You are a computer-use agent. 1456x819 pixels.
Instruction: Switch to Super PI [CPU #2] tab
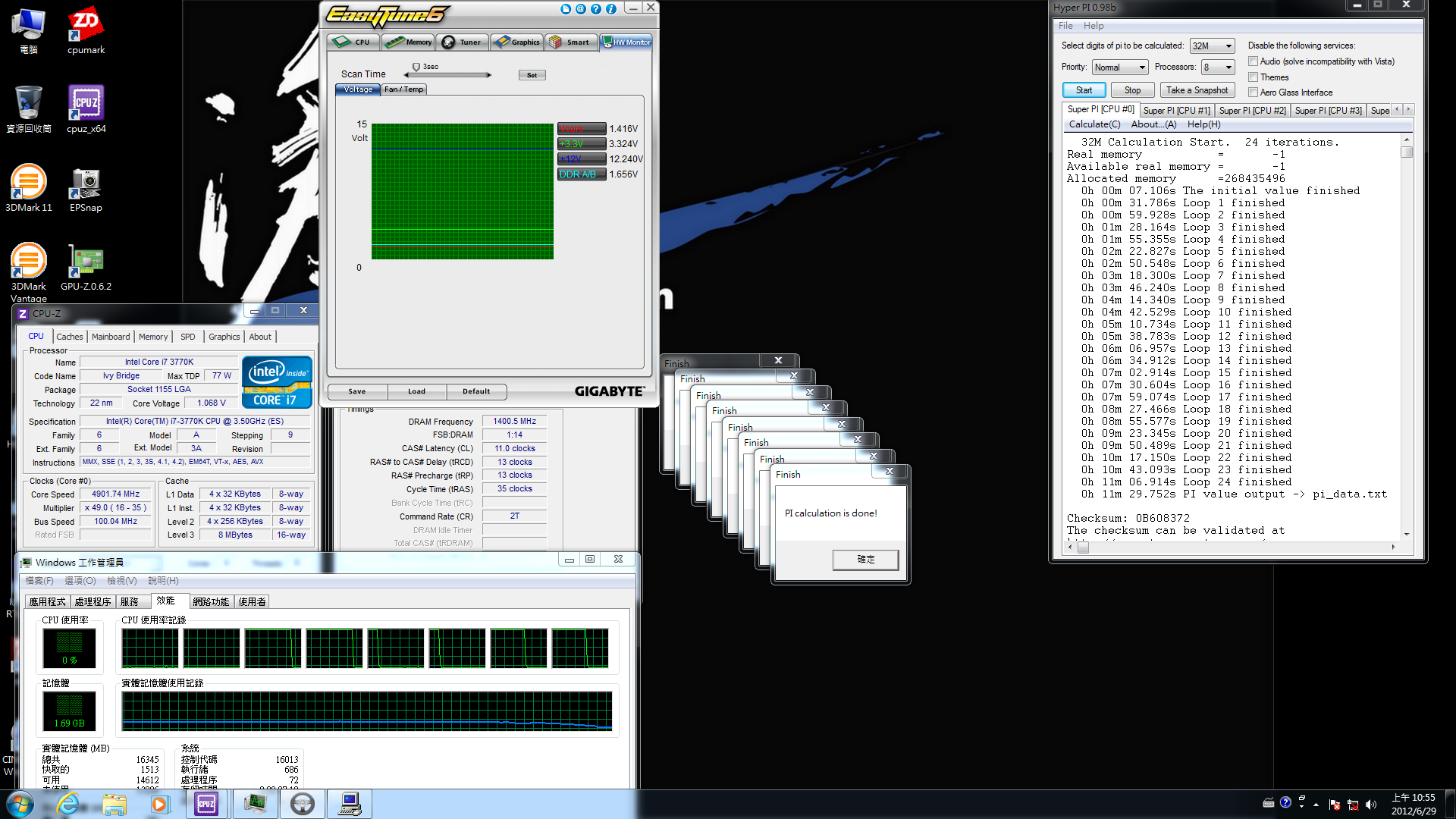coord(1252,111)
